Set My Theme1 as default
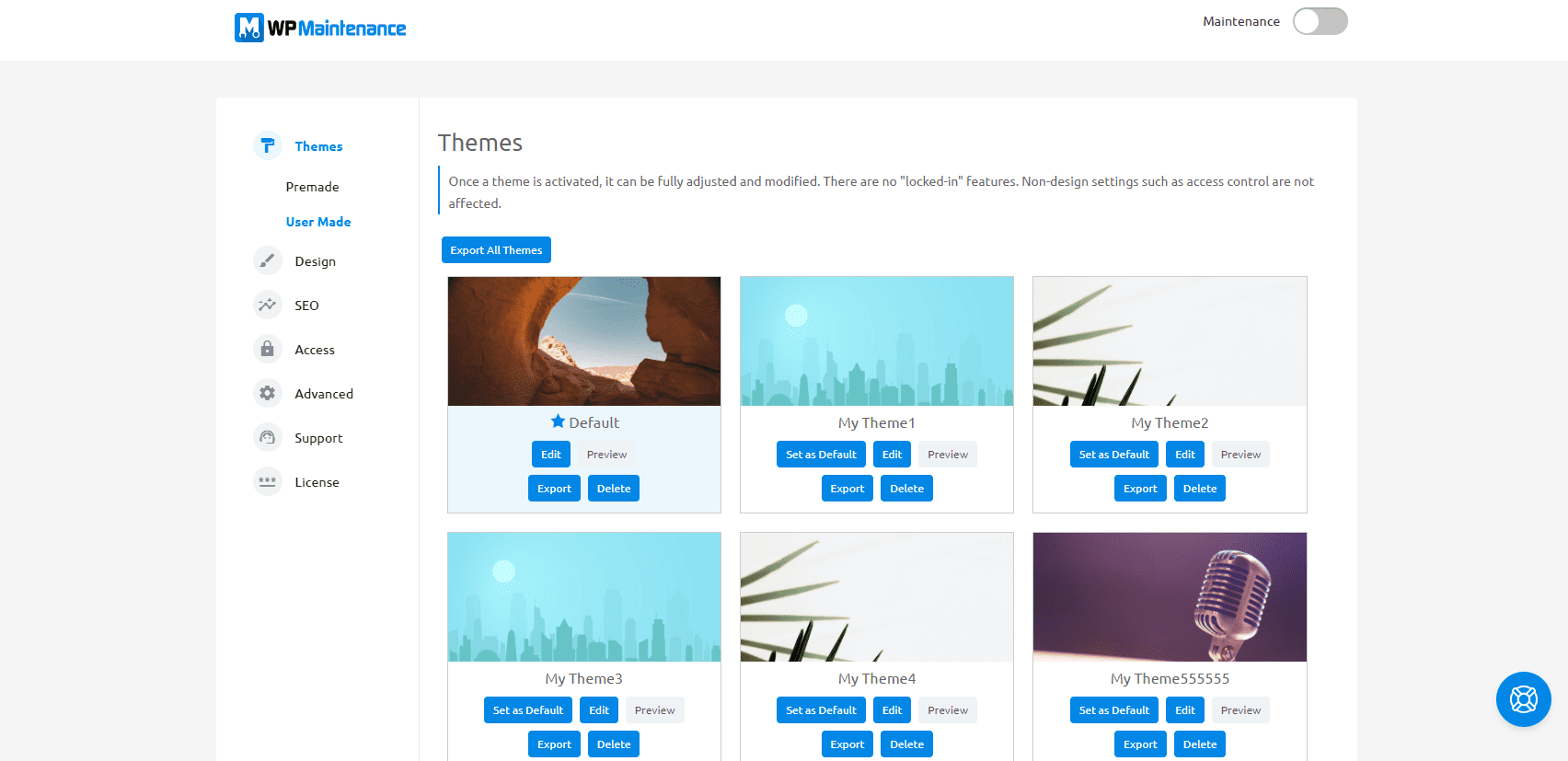Viewport: 1568px width, 761px height. click(x=821, y=455)
